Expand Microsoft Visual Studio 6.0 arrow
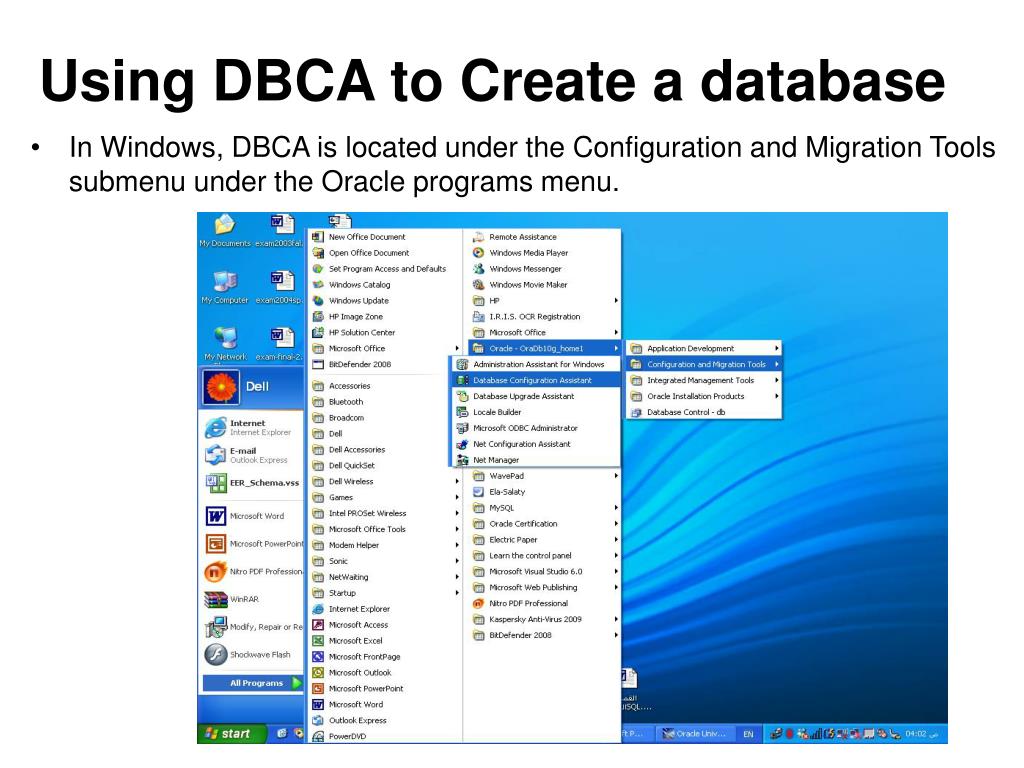The height and width of the screenshot is (768, 1024). tap(616, 571)
